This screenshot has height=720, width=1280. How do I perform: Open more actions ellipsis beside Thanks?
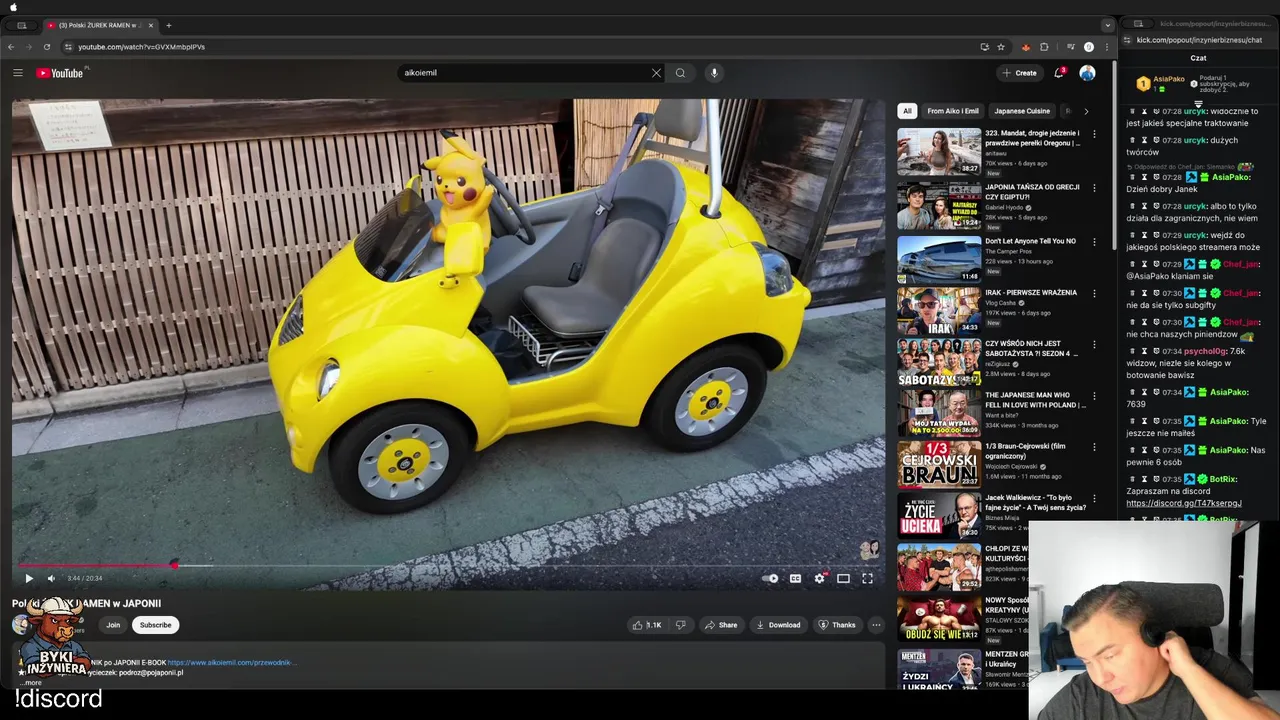(876, 625)
